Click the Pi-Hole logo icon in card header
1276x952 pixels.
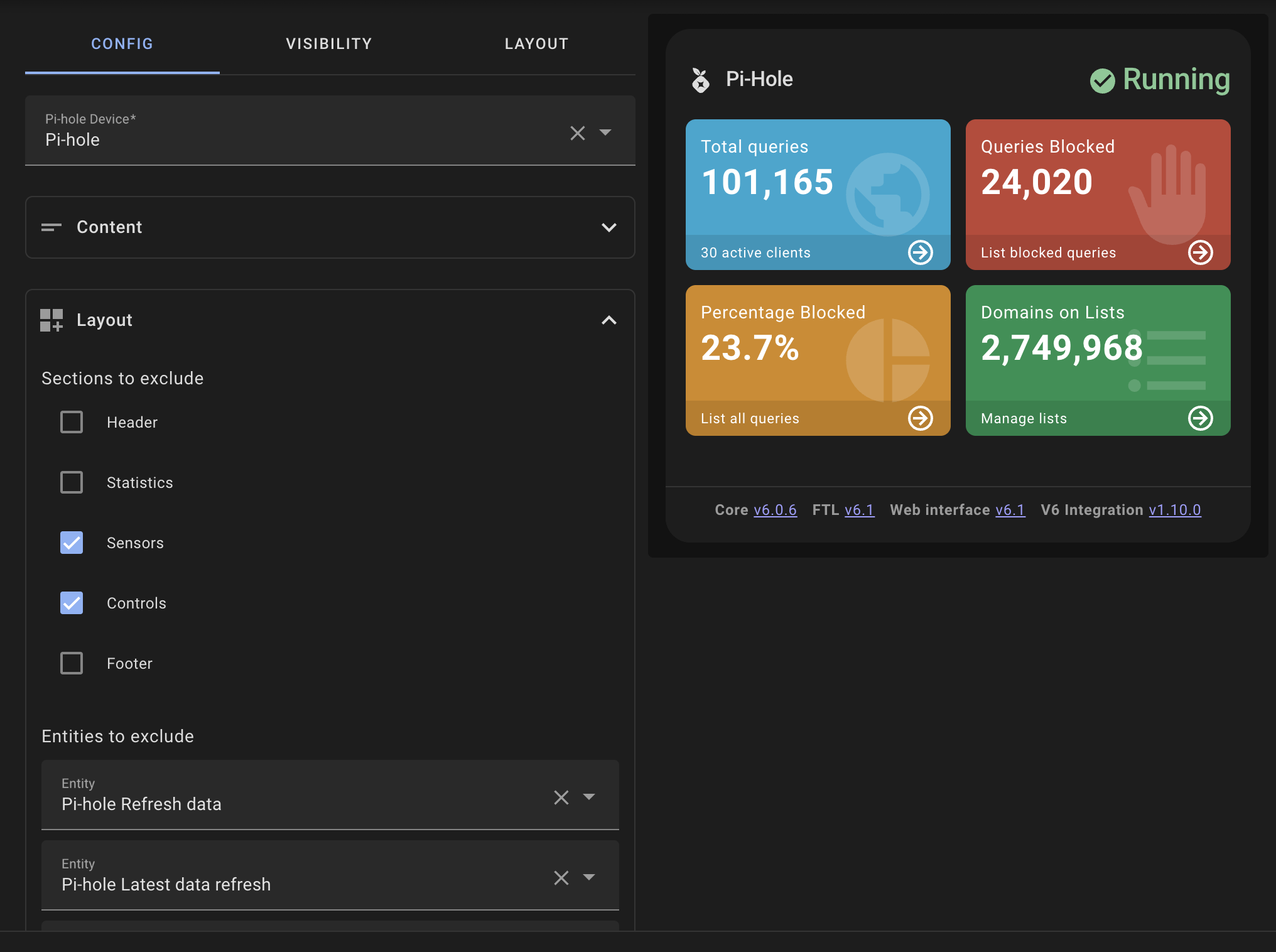pyautogui.click(x=700, y=80)
